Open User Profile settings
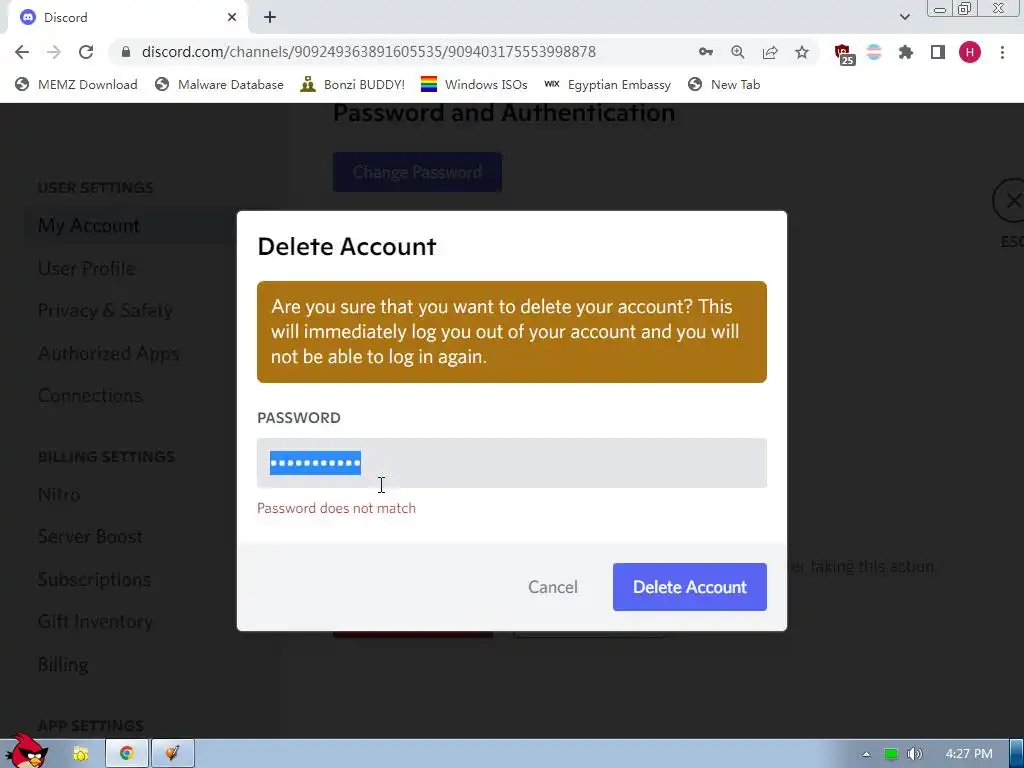 click(86, 268)
